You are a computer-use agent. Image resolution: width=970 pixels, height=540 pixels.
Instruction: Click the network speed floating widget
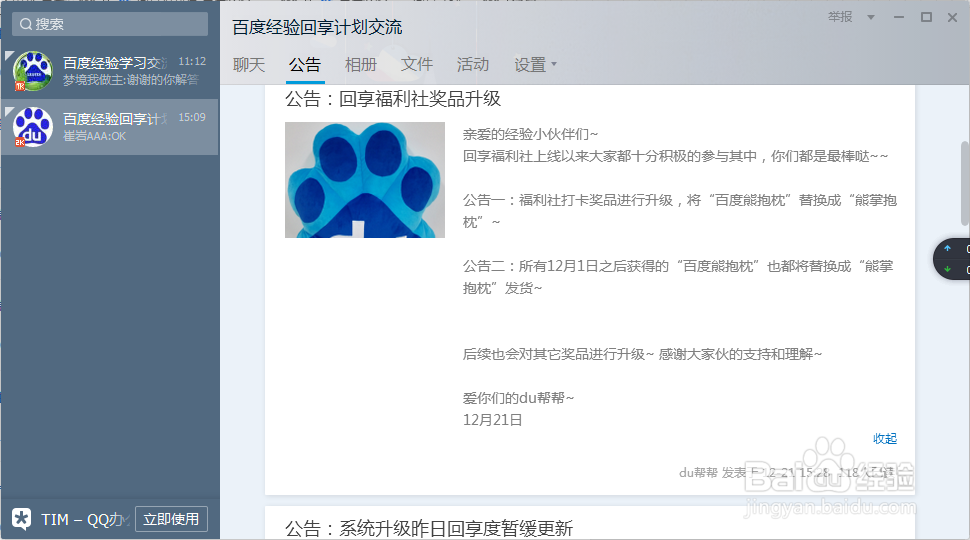coord(952,259)
